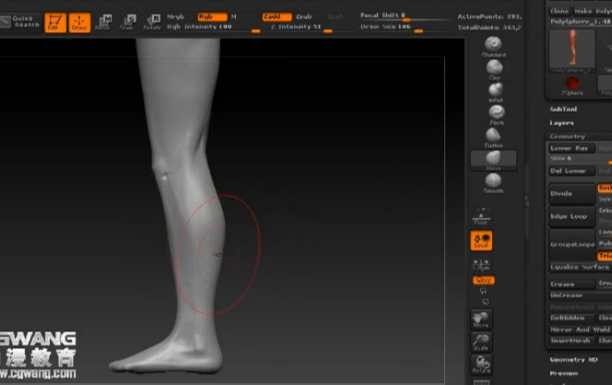This screenshot has height=385, width=612.
Task: Toggle the Local transformation button
Action: [x=481, y=241]
